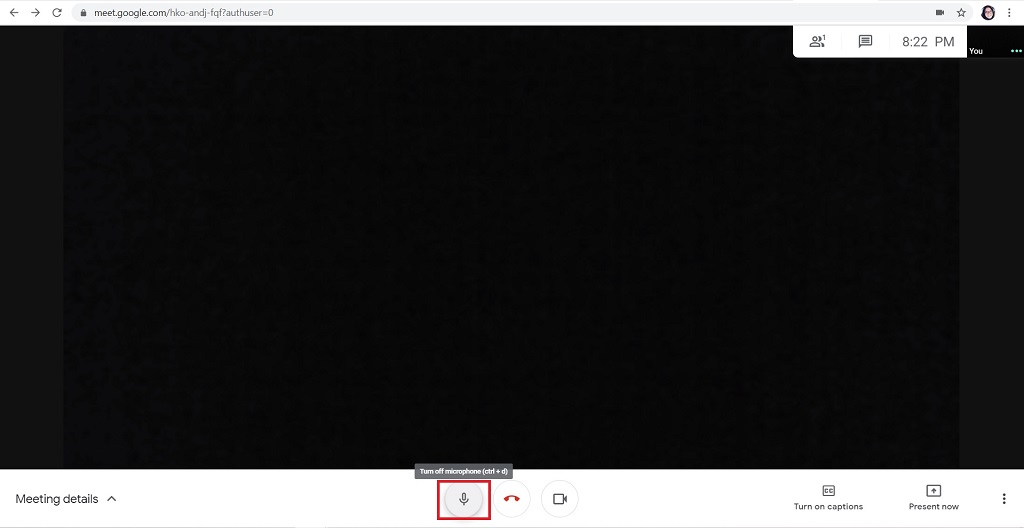Hang up with the red phone button
1024x528 pixels.
(512, 499)
